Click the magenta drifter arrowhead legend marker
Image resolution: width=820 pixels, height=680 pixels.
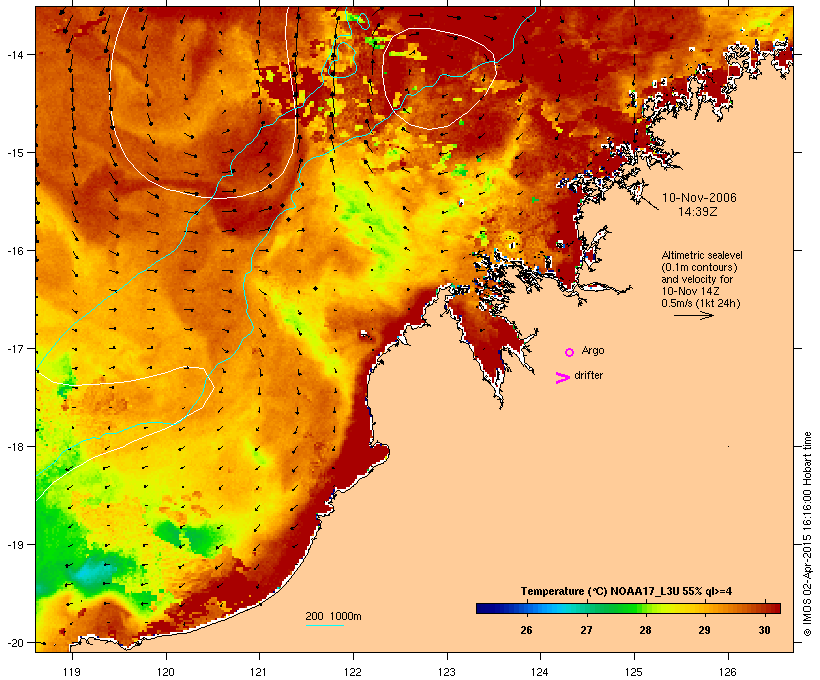[563, 378]
